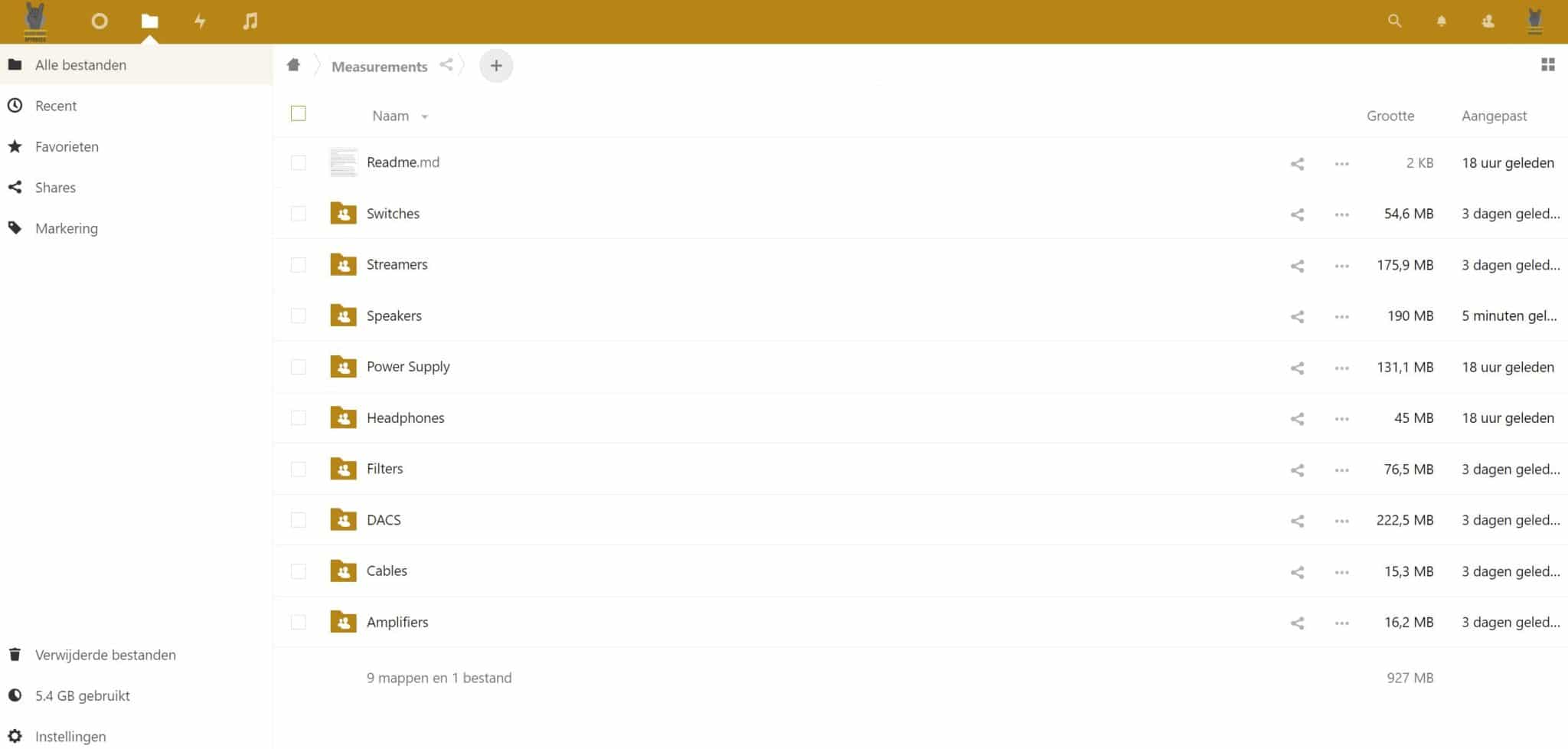Share the Measurements breadcrumb folder
Image resolution: width=1568 pixels, height=749 pixels.
point(446,65)
